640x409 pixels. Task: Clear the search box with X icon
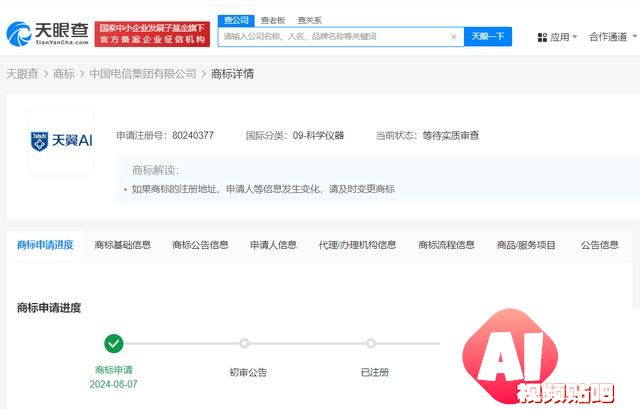click(453, 37)
